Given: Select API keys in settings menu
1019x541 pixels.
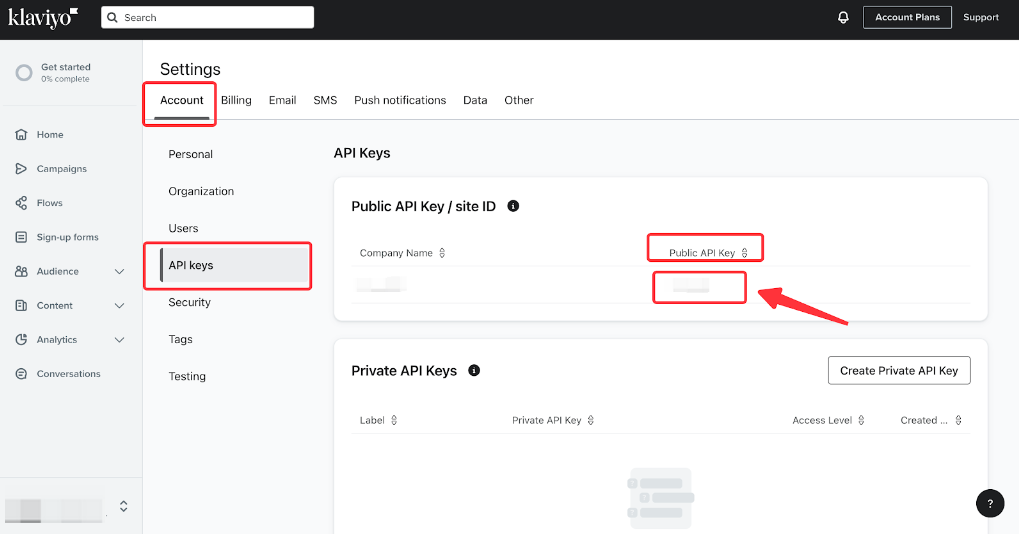Looking at the screenshot, I should tap(234, 265).
